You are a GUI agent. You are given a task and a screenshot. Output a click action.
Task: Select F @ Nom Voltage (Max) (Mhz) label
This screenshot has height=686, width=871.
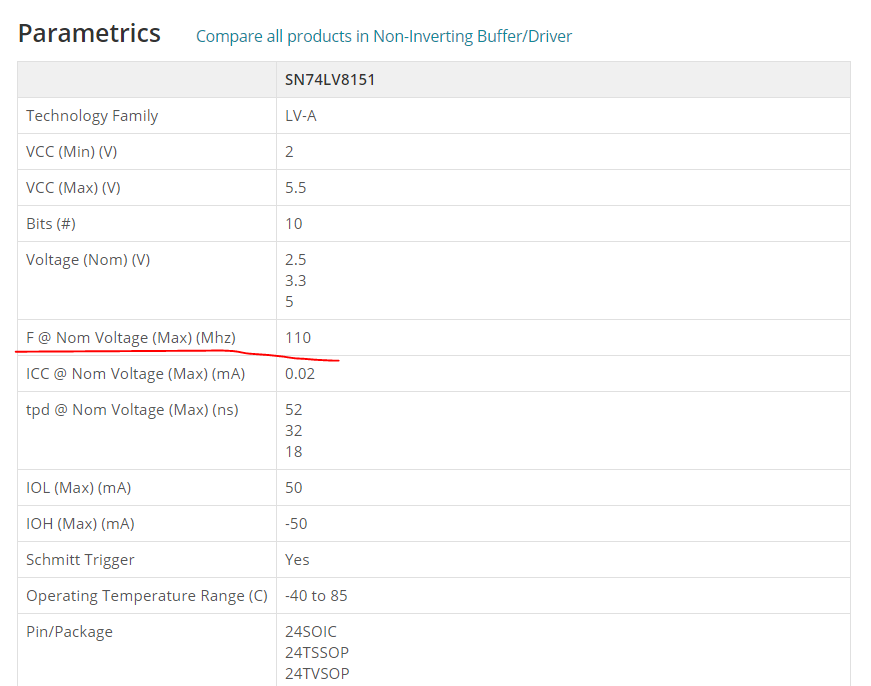point(131,338)
